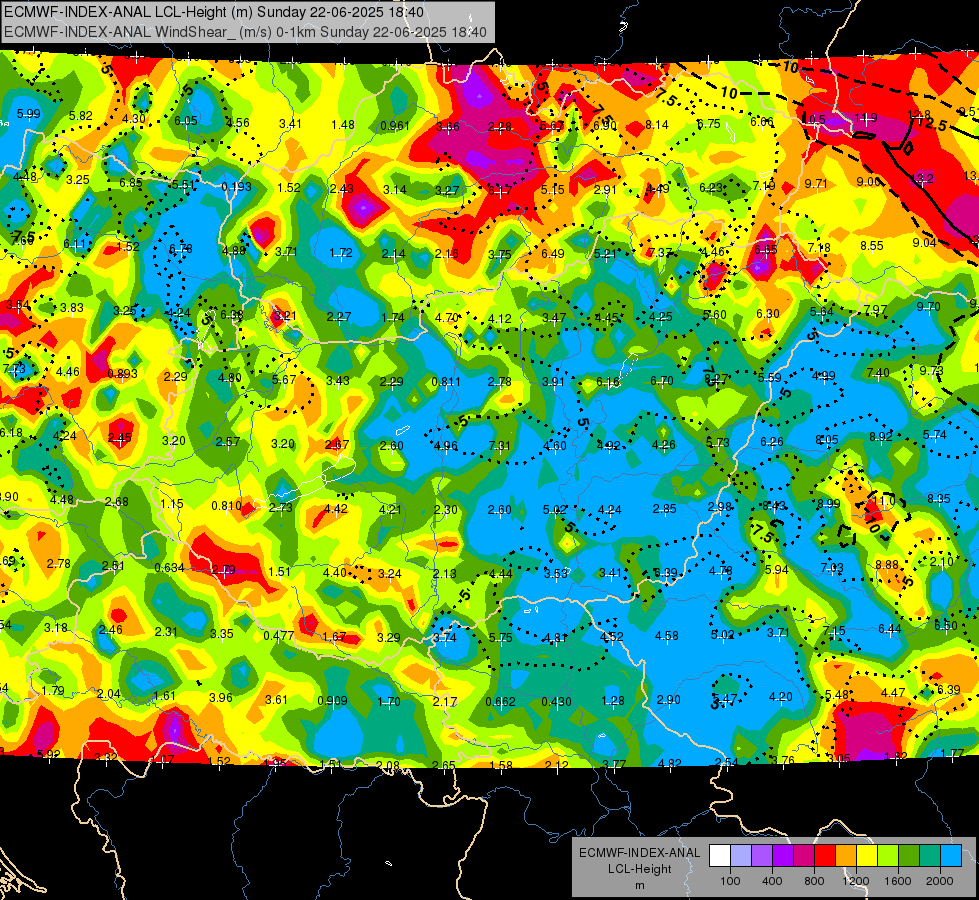The height and width of the screenshot is (900, 979).
Task: Click the wind shear value 0.811
Action: (446, 382)
